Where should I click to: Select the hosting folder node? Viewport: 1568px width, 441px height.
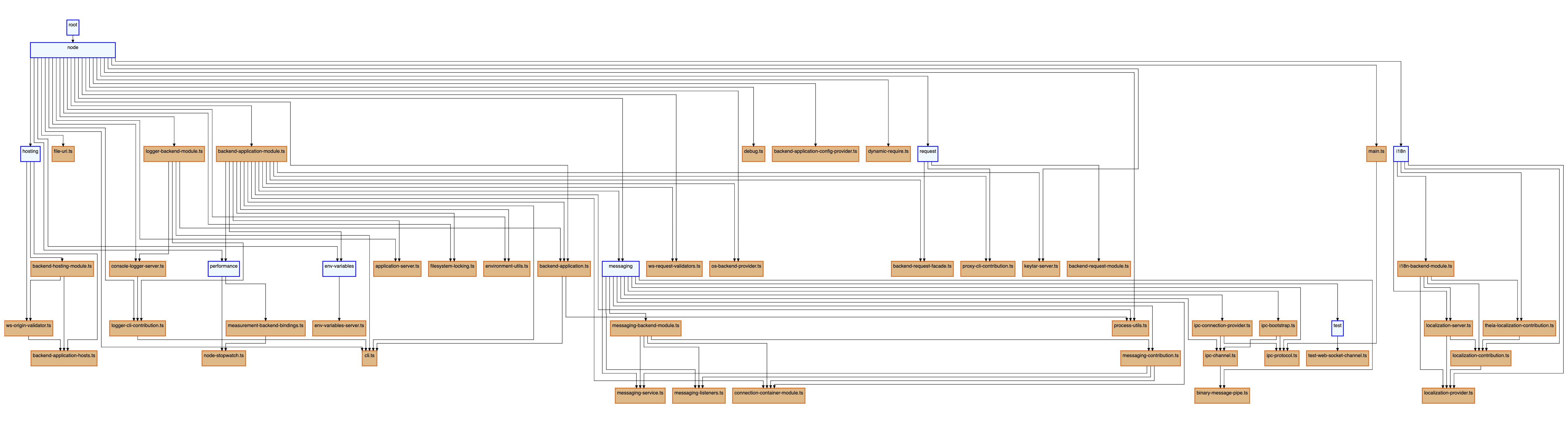30,154
